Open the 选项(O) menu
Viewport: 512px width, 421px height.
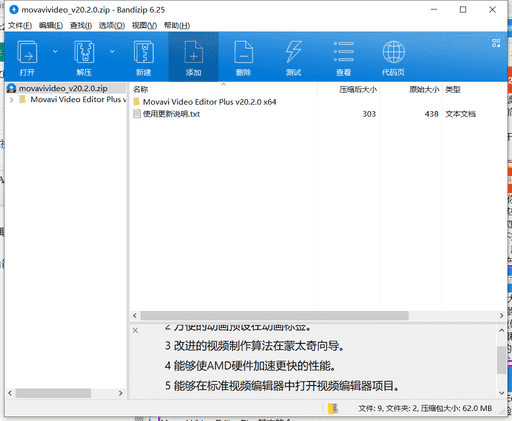coord(112,26)
